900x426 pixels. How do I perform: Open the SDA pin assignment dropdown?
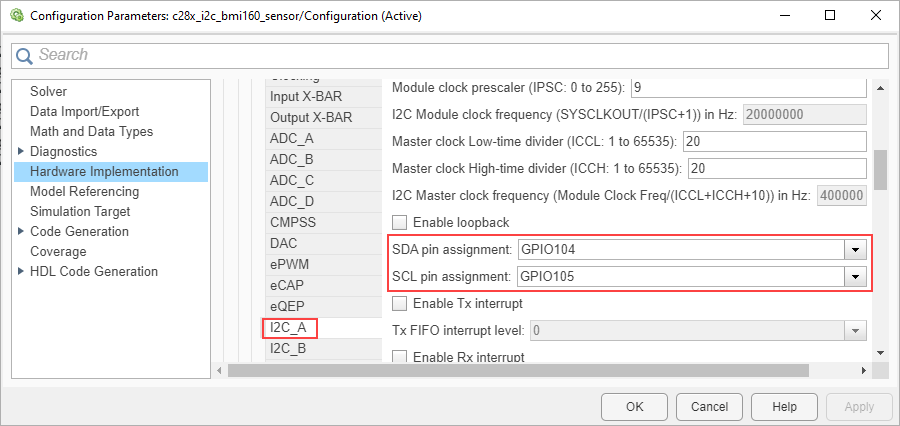click(854, 249)
